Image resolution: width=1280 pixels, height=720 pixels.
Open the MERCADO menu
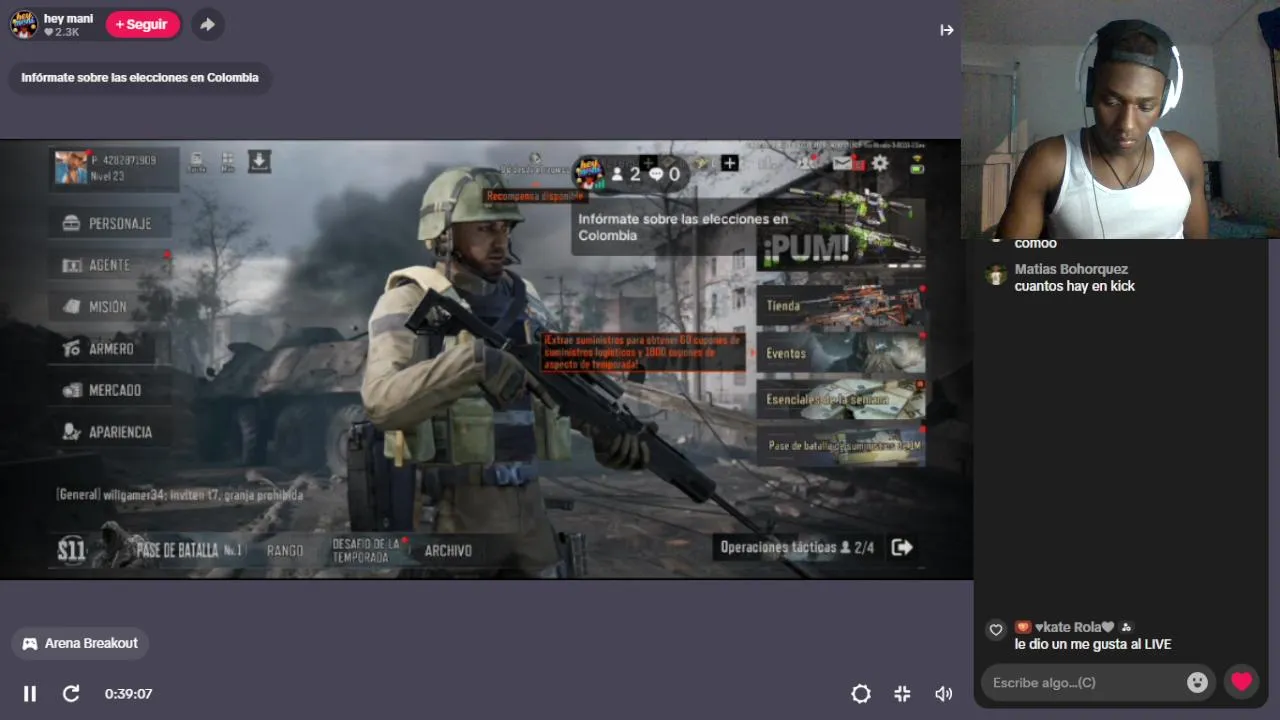point(109,390)
